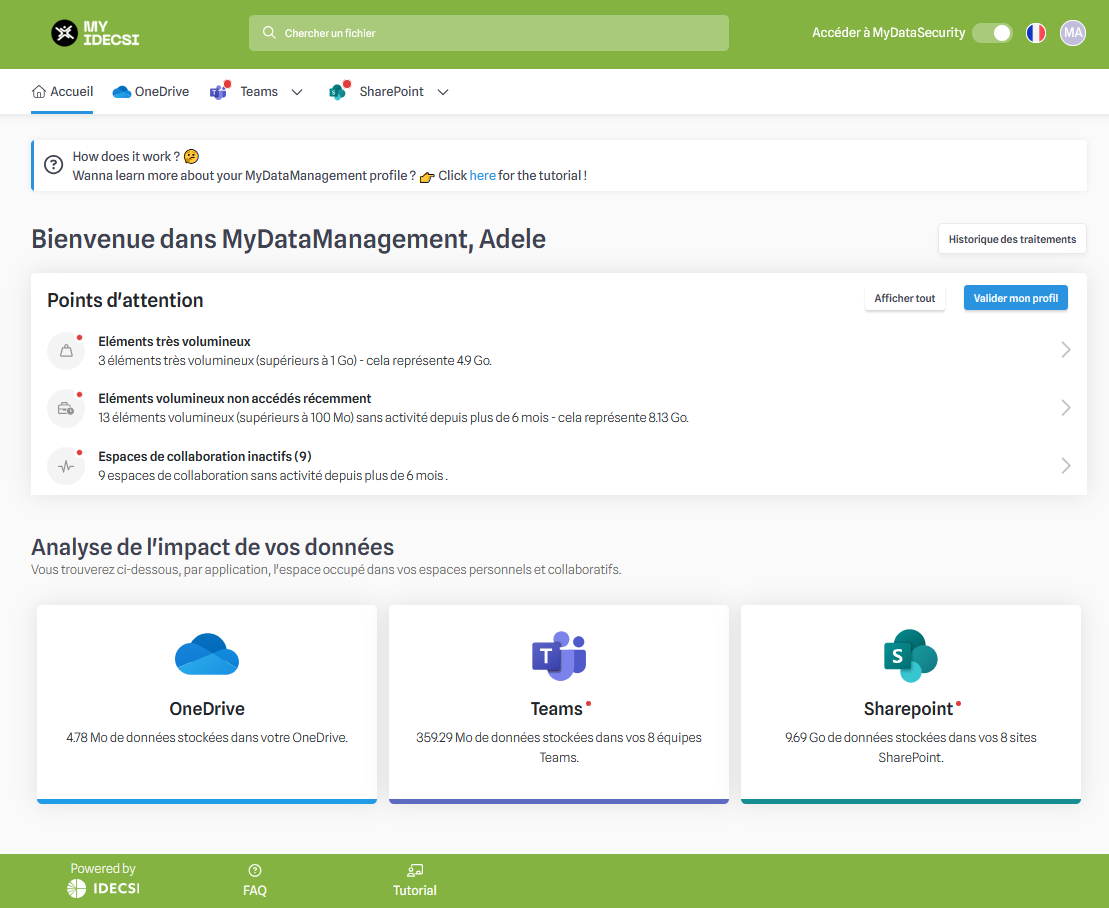
Task: Select Eléments volumineux non accédés récemment title
Action: [x=235, y=399]
